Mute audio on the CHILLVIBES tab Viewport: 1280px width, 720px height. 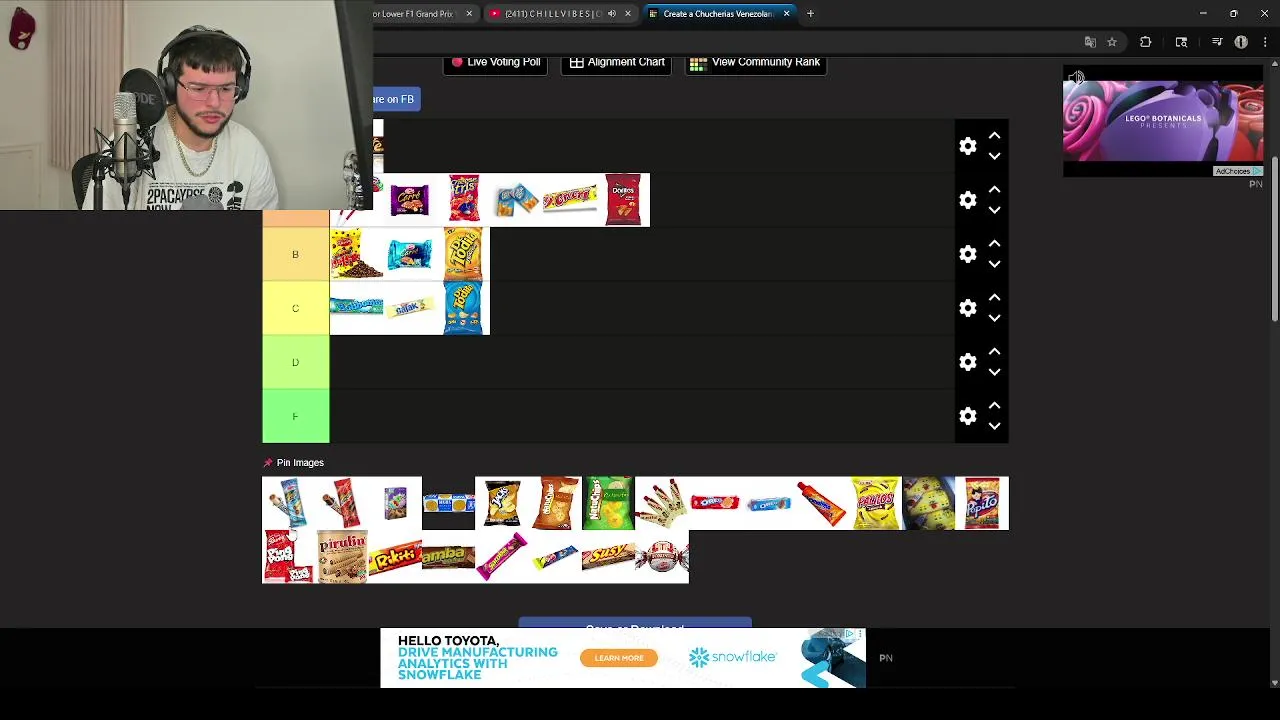(612, 14)
